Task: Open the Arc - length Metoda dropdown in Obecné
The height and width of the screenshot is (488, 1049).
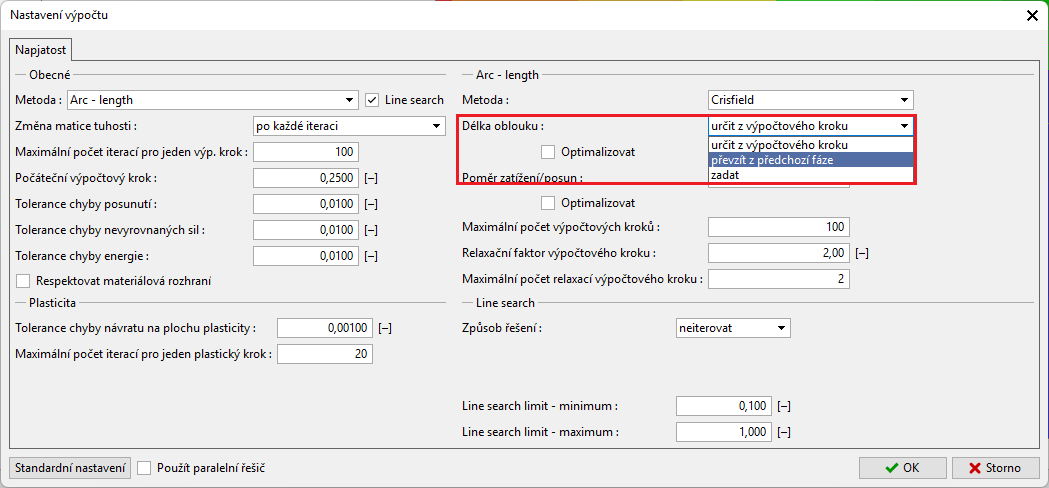Action: point(212,100)
